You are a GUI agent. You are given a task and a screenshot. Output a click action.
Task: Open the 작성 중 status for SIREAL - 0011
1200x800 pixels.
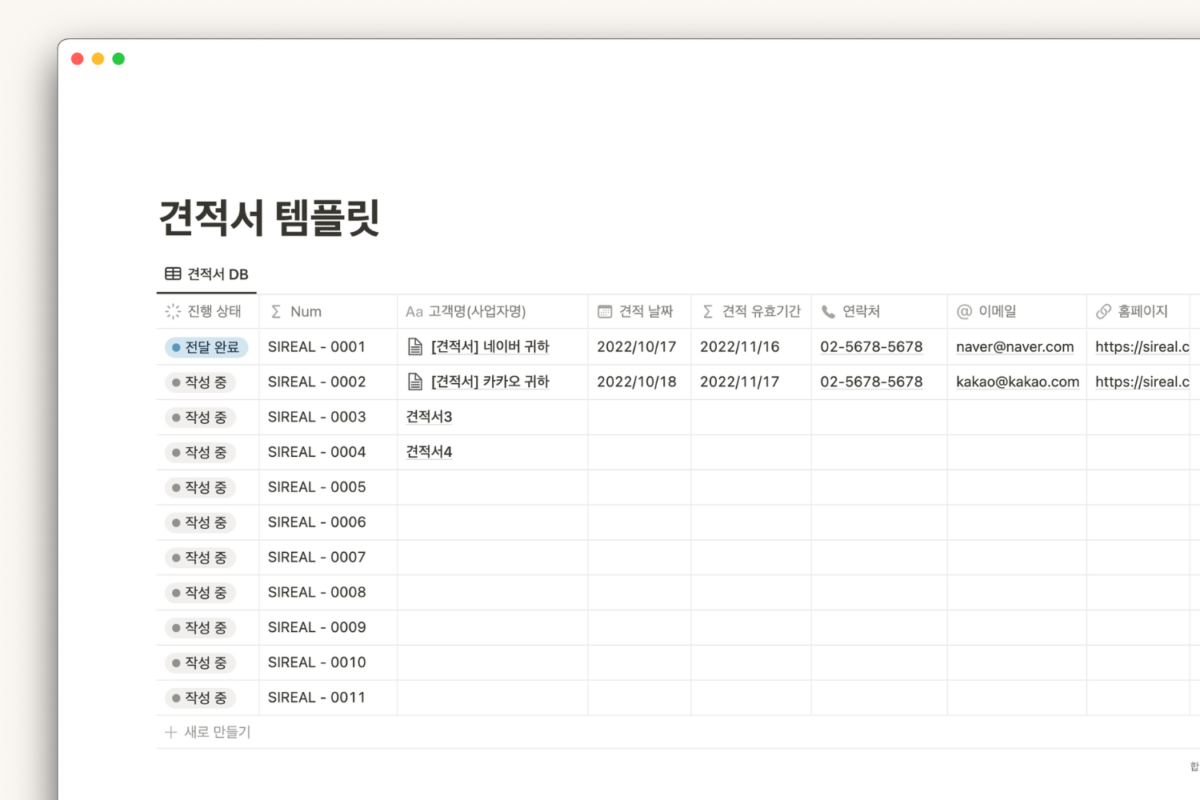(x=197, y=697)
